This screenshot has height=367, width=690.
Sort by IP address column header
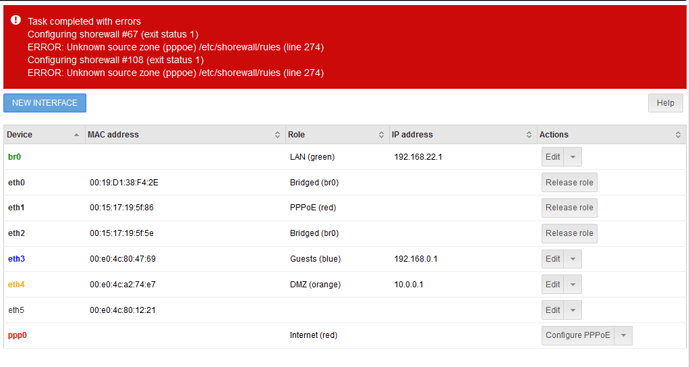[463, 135]
